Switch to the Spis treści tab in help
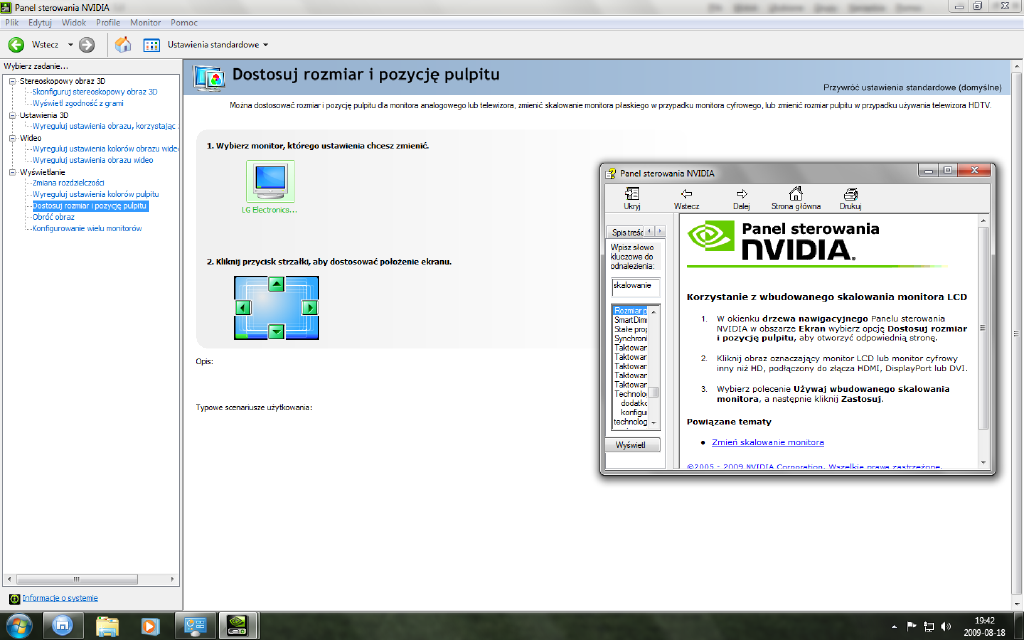 coord(626,232)
